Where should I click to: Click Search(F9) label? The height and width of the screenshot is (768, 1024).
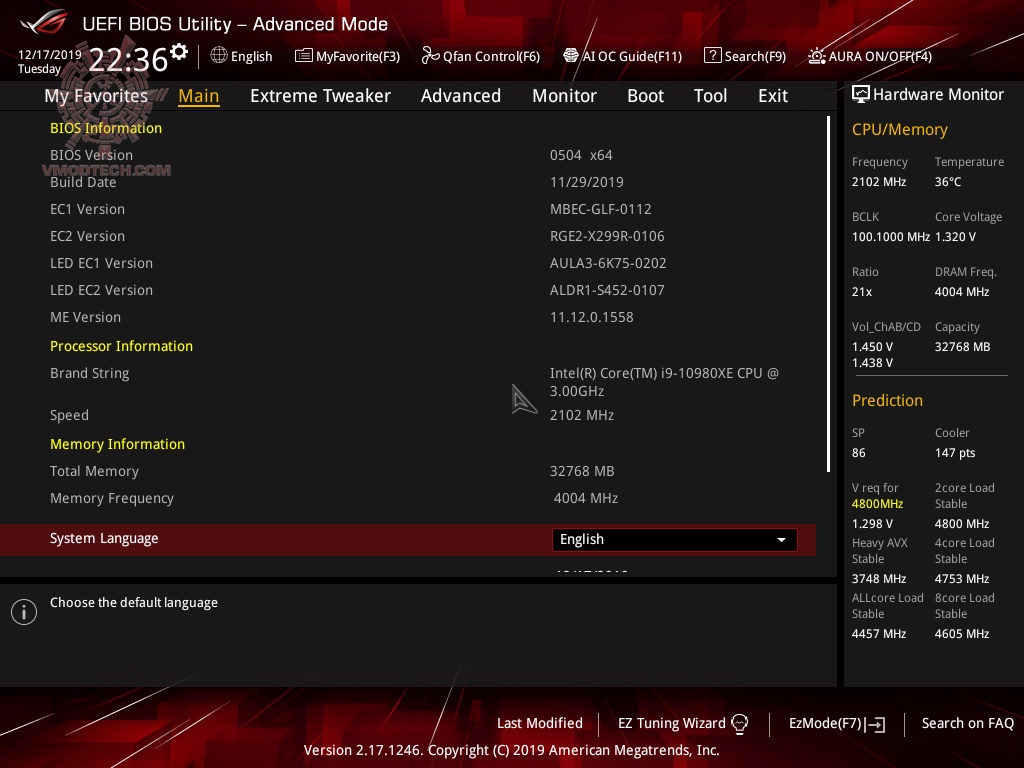point(755,57)
